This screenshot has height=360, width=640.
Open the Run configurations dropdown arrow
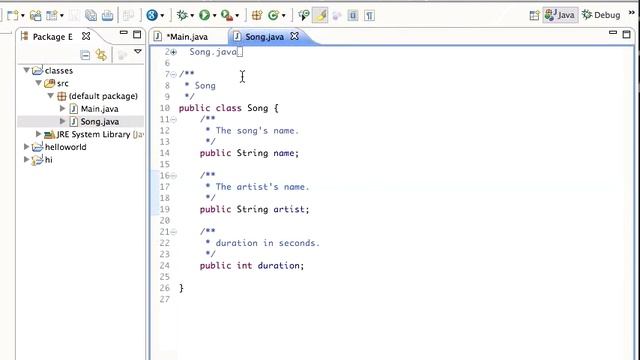[214, 16]
